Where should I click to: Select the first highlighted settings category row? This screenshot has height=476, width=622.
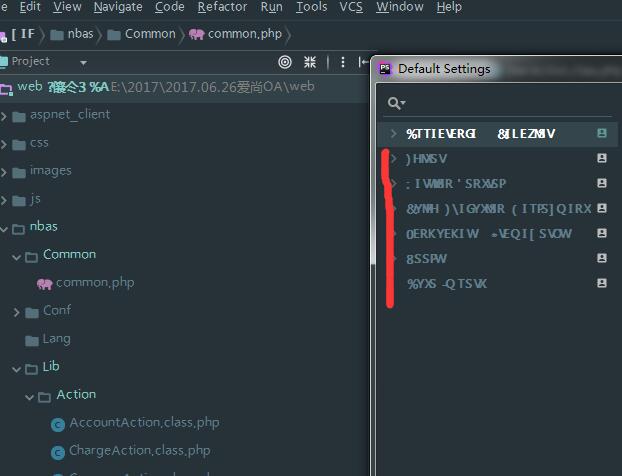click(x=499, y=134)
